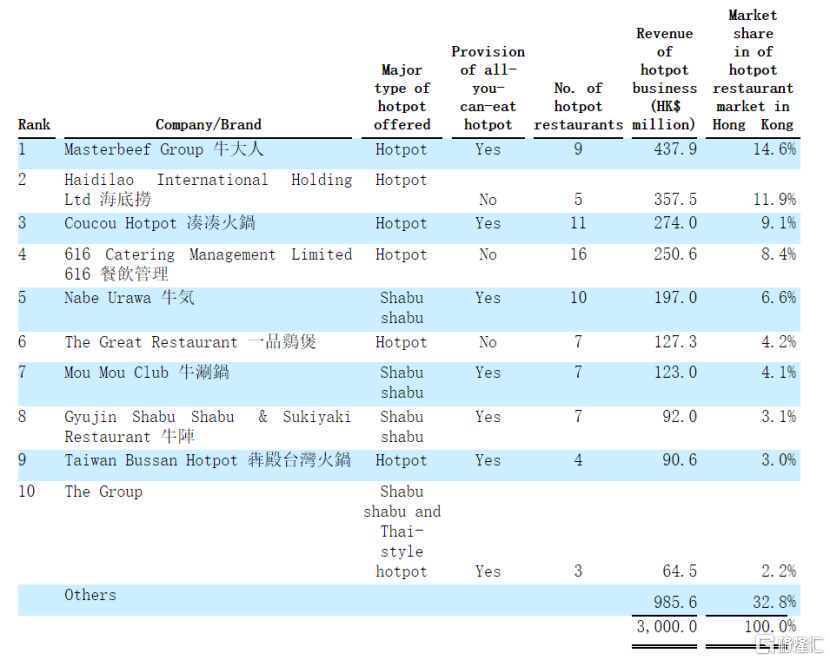Select 'Market share' column header
The height and width of the screenshot is (661, 830).
click(753, 70)
